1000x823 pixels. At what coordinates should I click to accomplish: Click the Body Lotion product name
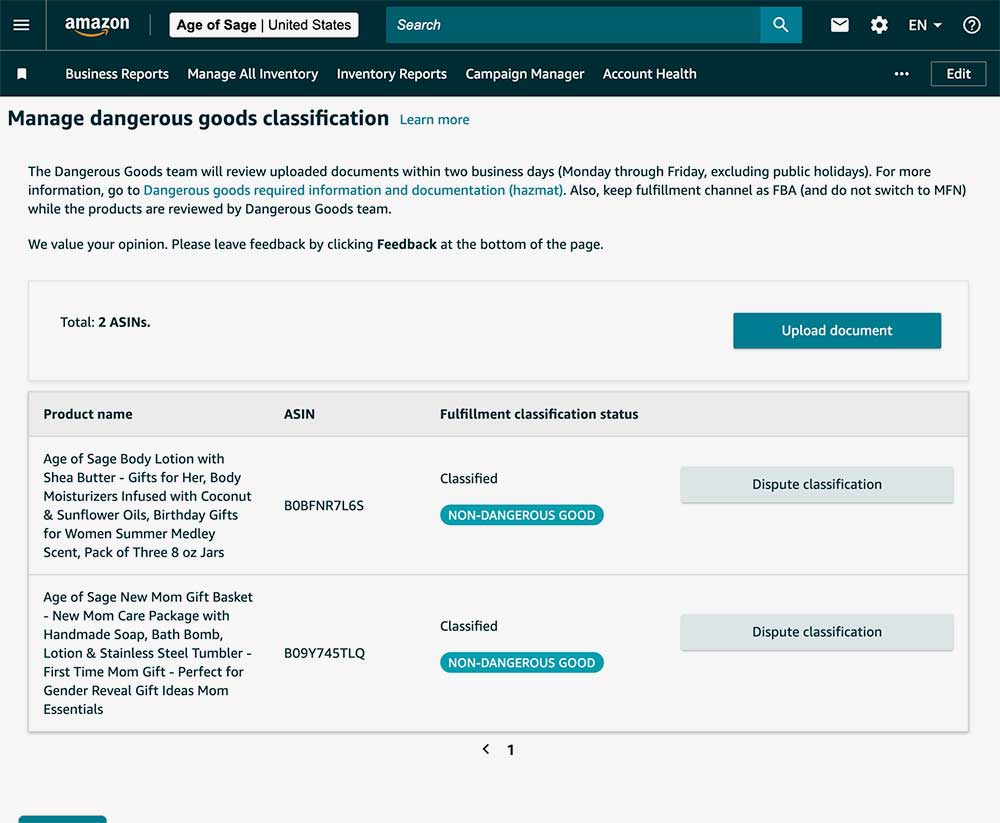tap(147, 505)
